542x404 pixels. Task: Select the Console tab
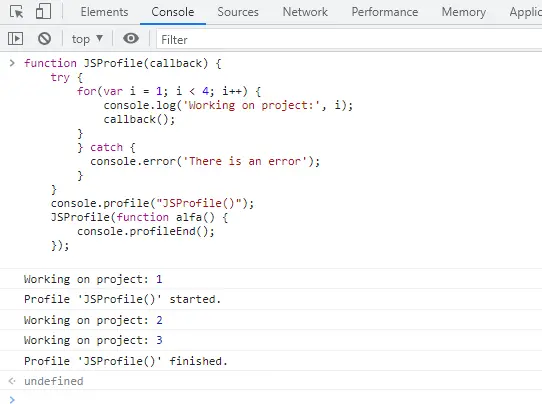tap(172, 12)
